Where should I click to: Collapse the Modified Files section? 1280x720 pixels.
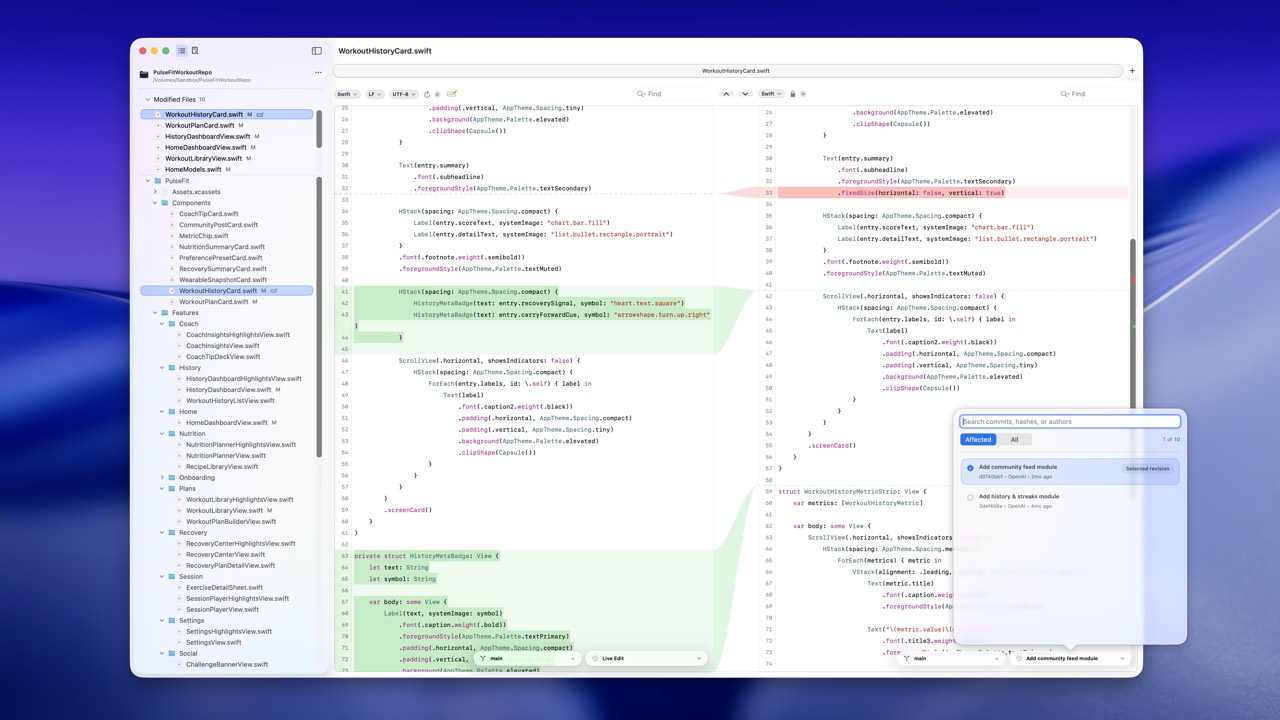[x=147, y=100]
